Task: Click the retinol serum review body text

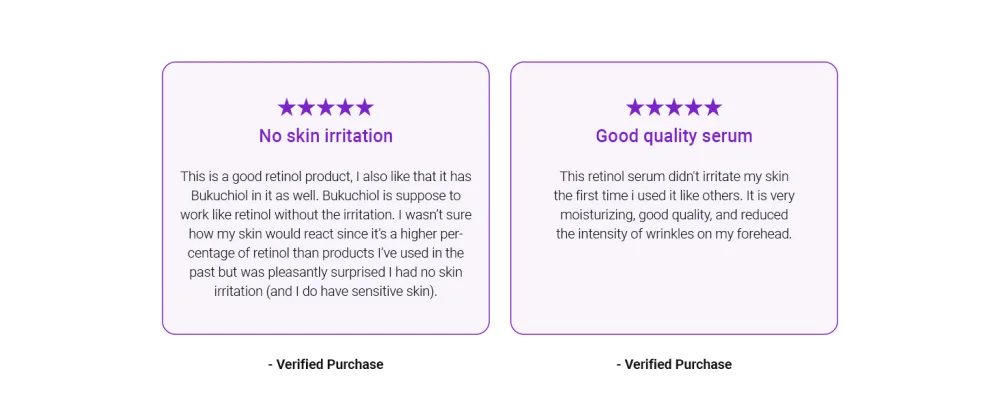Action: [674, 205]
